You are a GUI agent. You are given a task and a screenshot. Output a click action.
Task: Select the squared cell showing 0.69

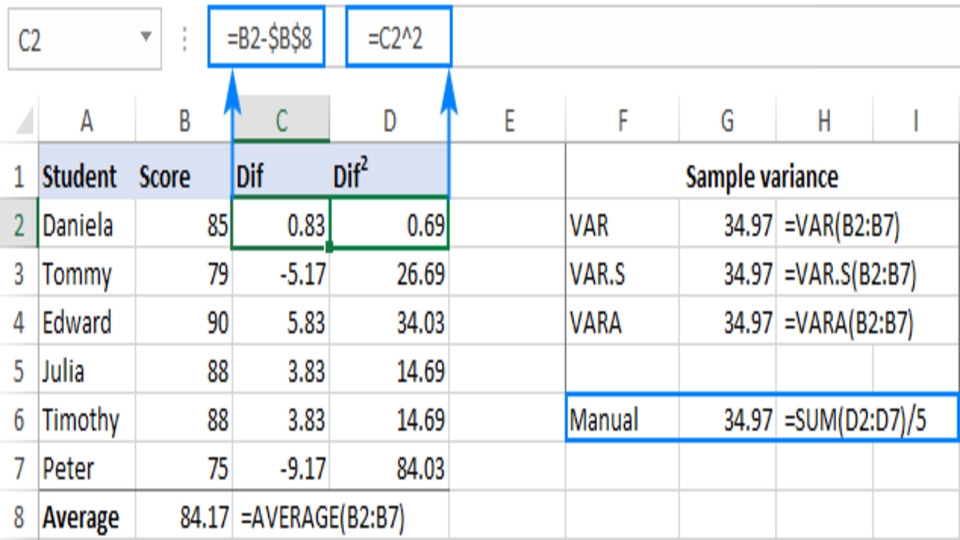coord(389,225)
